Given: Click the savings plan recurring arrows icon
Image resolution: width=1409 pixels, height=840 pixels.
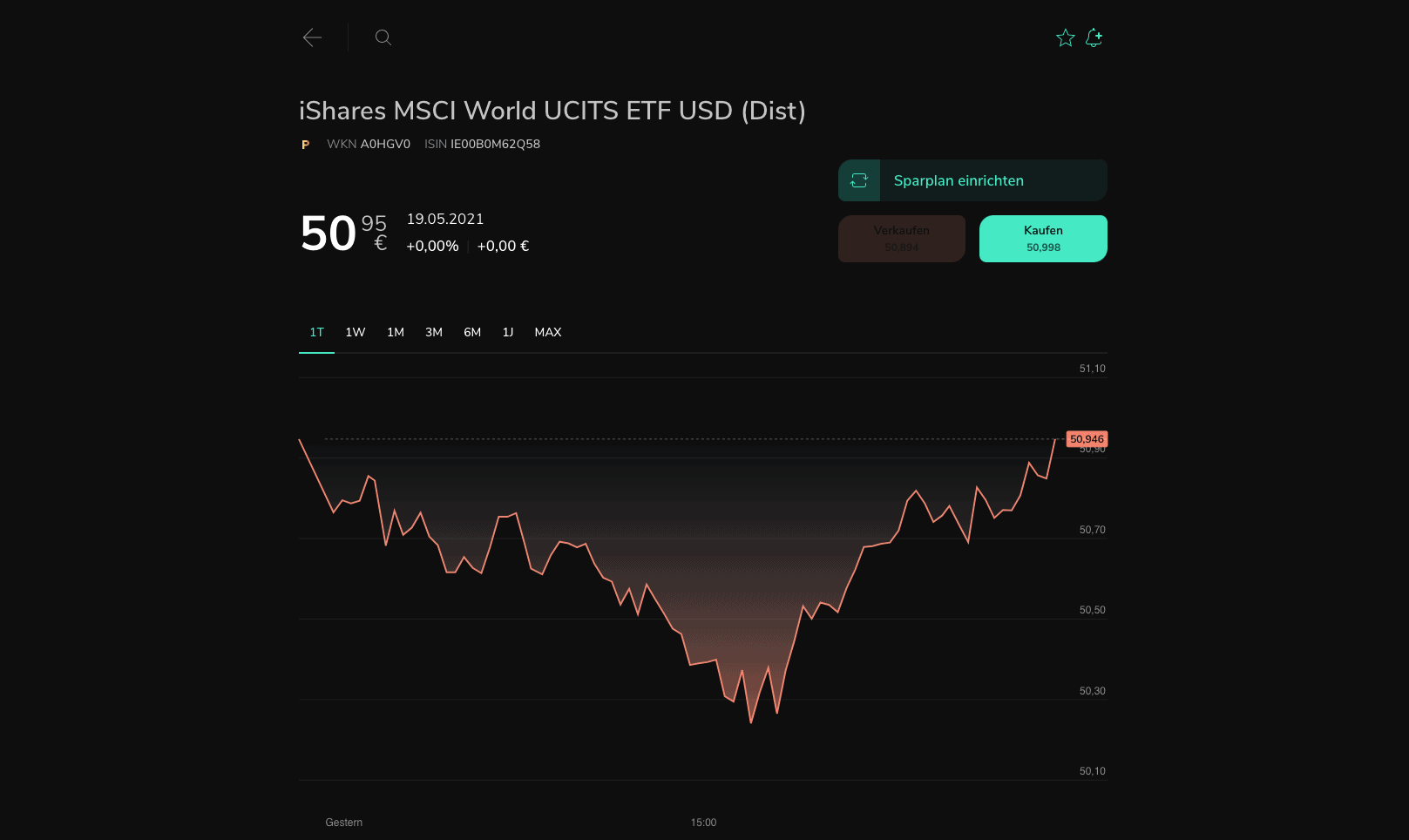Looking at the screenshot, I should [859, 180].
